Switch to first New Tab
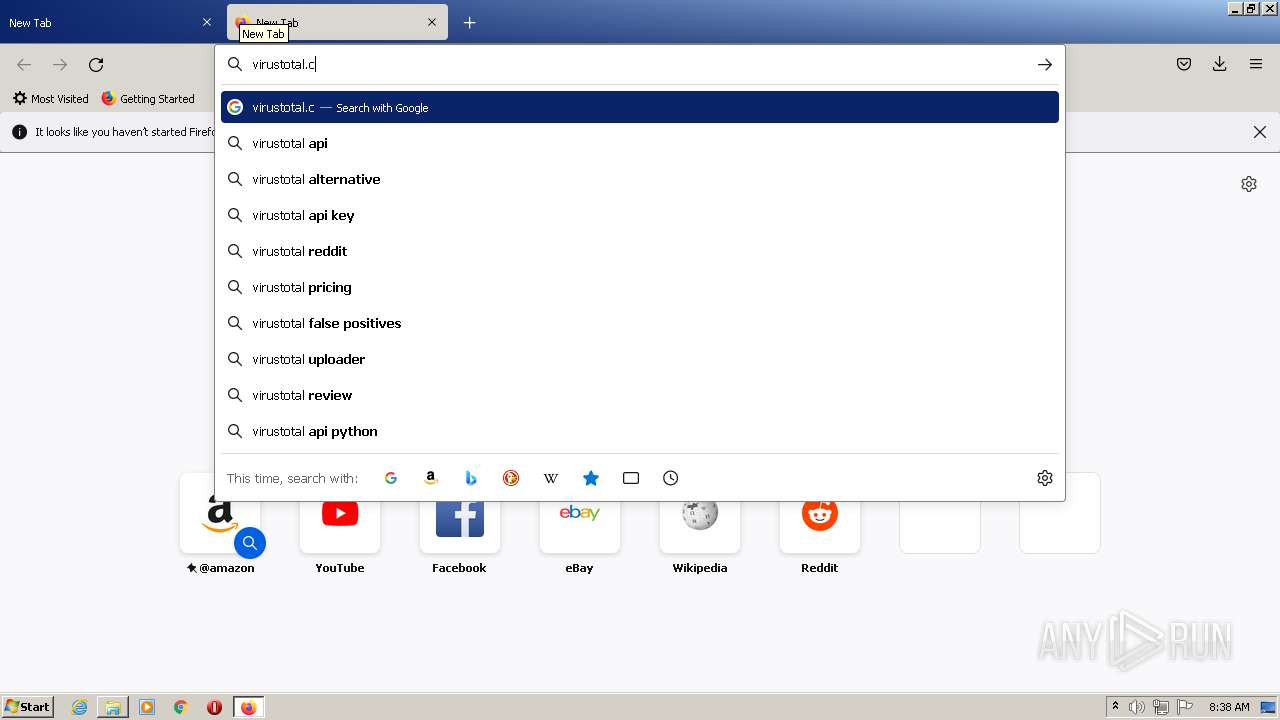The width and height of the screenshot is (1280, 720). click(x=111, y=22)
